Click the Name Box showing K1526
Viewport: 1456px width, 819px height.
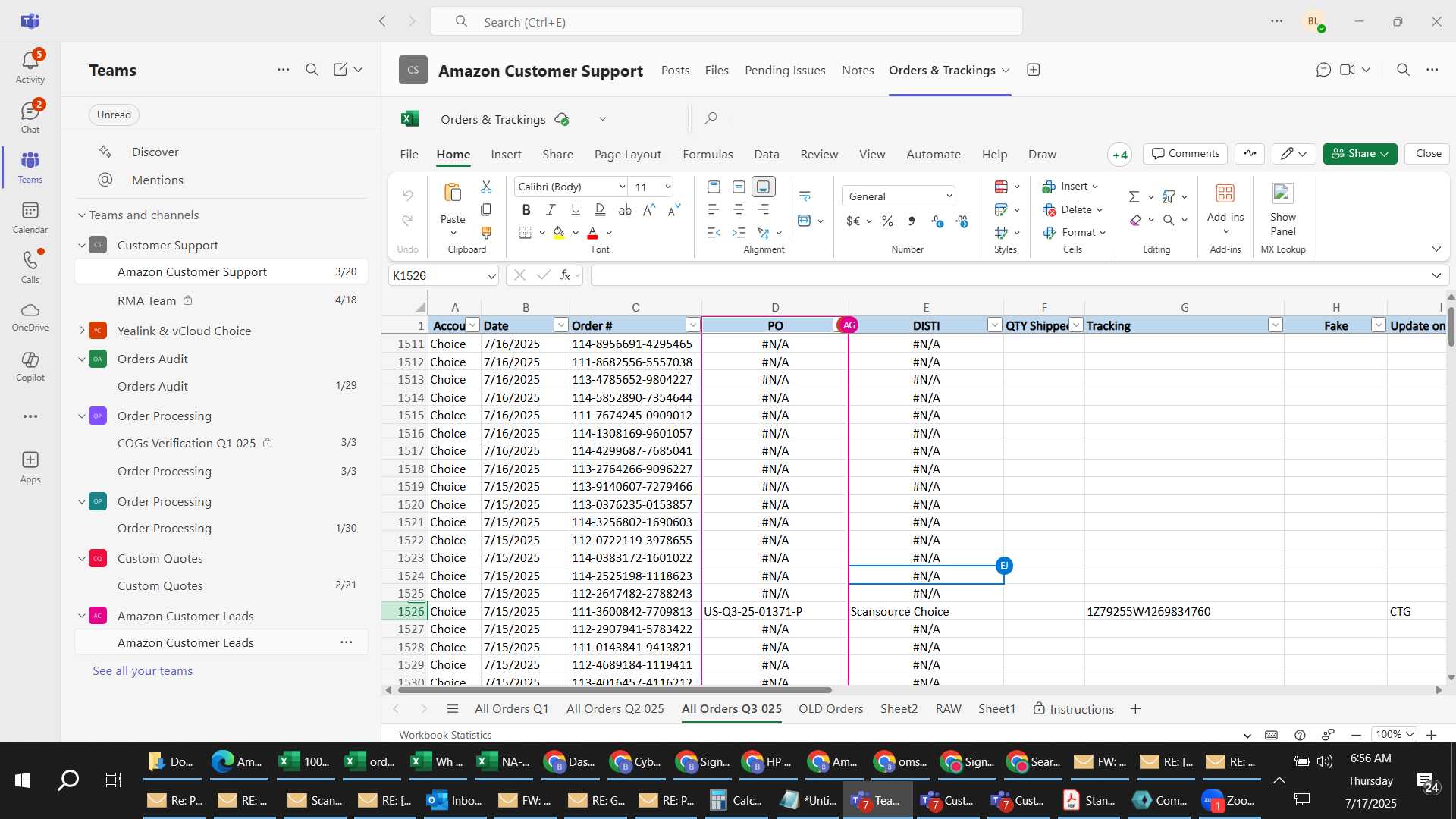pos(444,275)
